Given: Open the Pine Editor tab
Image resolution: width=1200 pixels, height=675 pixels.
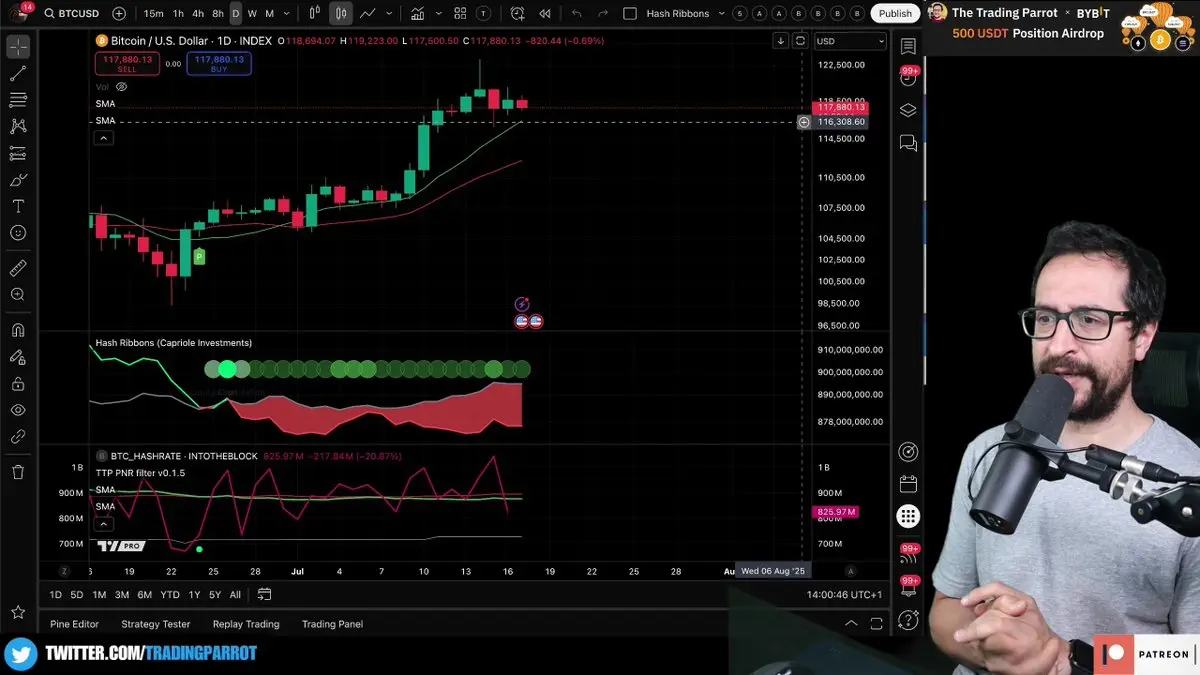Looking at the screenshot, I should tap(75, 624).
